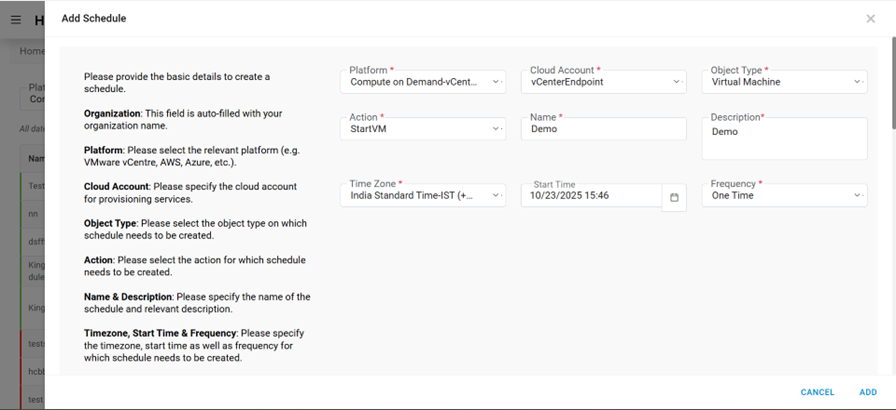Screen dimensions: 896x410
Task: Select the 'nn' row in background list
Action: coord(34,213)
